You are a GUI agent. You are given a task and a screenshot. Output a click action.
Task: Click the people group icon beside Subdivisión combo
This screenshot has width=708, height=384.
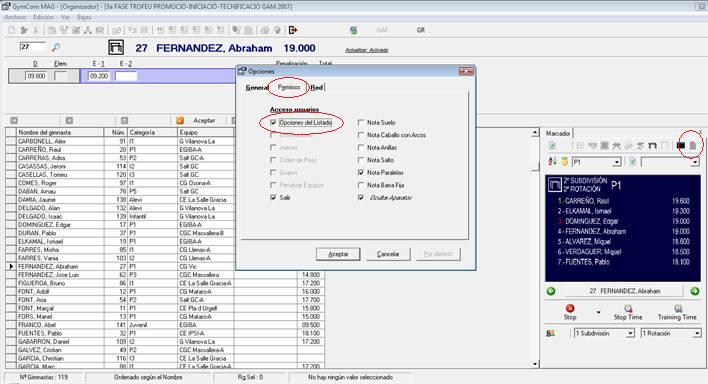click(550, 333)
